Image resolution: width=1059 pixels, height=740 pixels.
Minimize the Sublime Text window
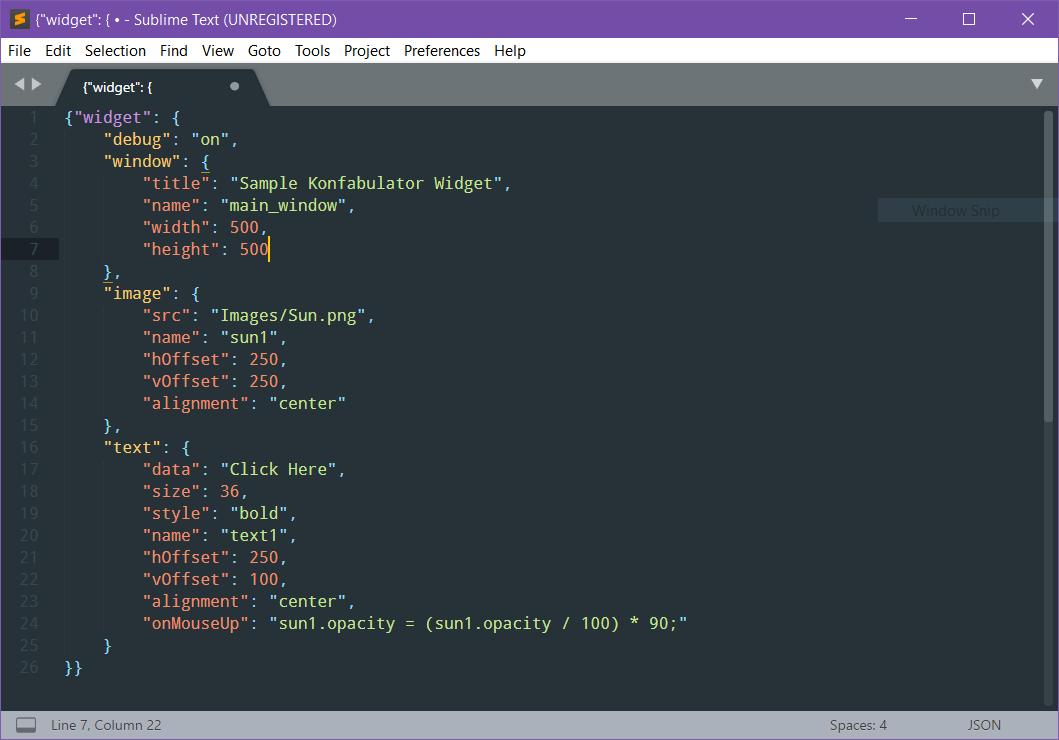[x=911, y=19]
